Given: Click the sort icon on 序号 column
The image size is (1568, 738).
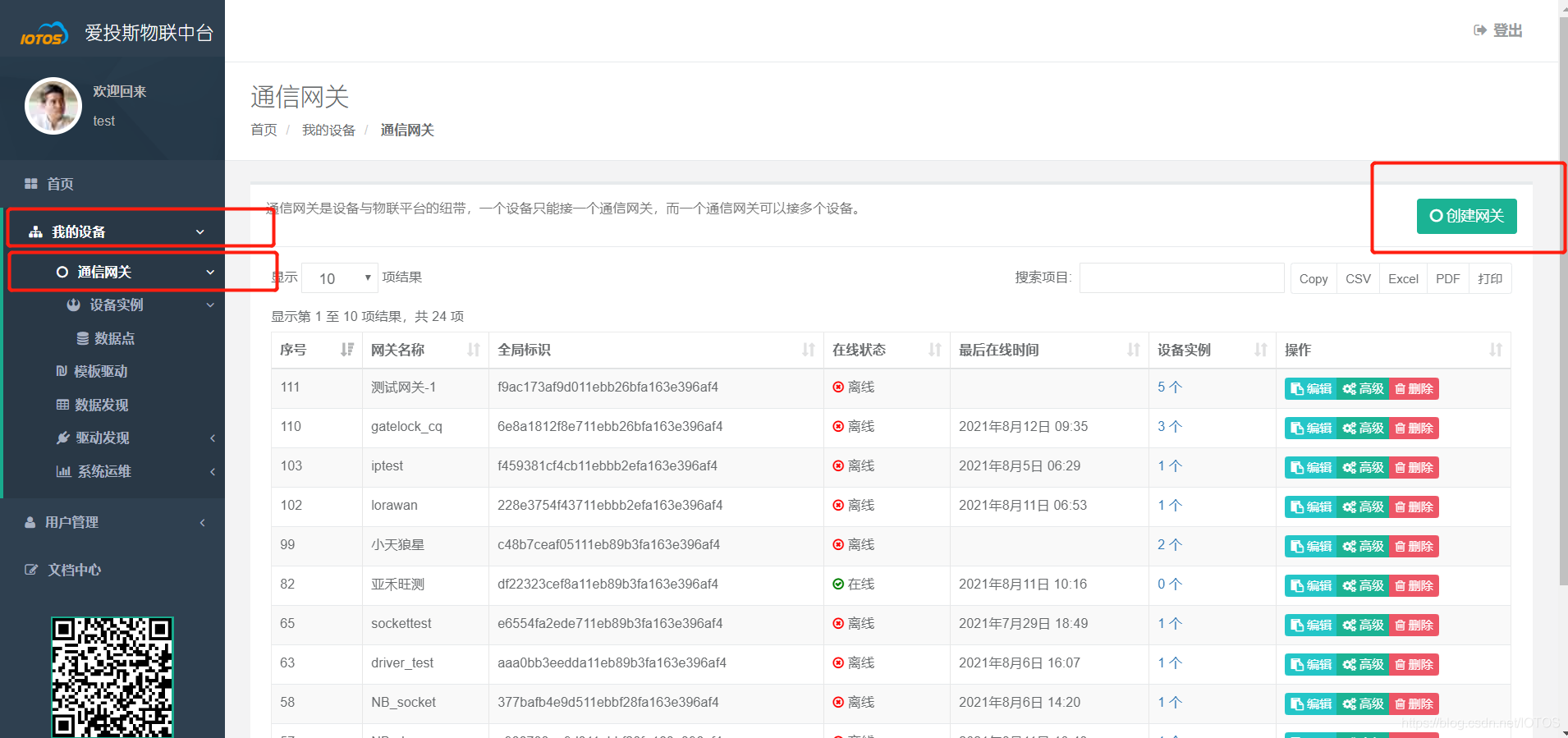Looking at the screenshot, I should [x=347, y=350].
